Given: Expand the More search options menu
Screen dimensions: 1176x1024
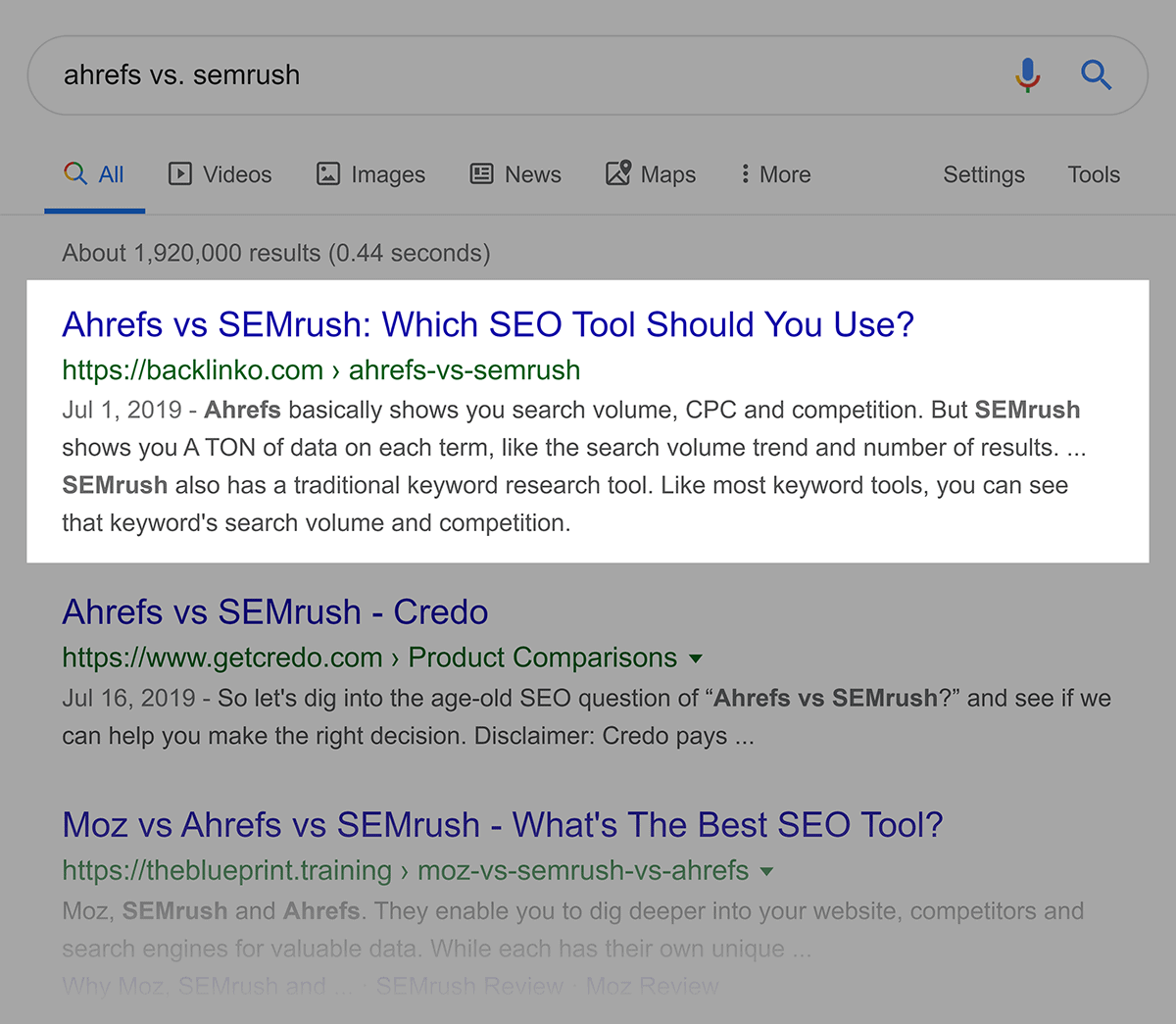Looking at the screenshot, I should click(x=775, y=174).
